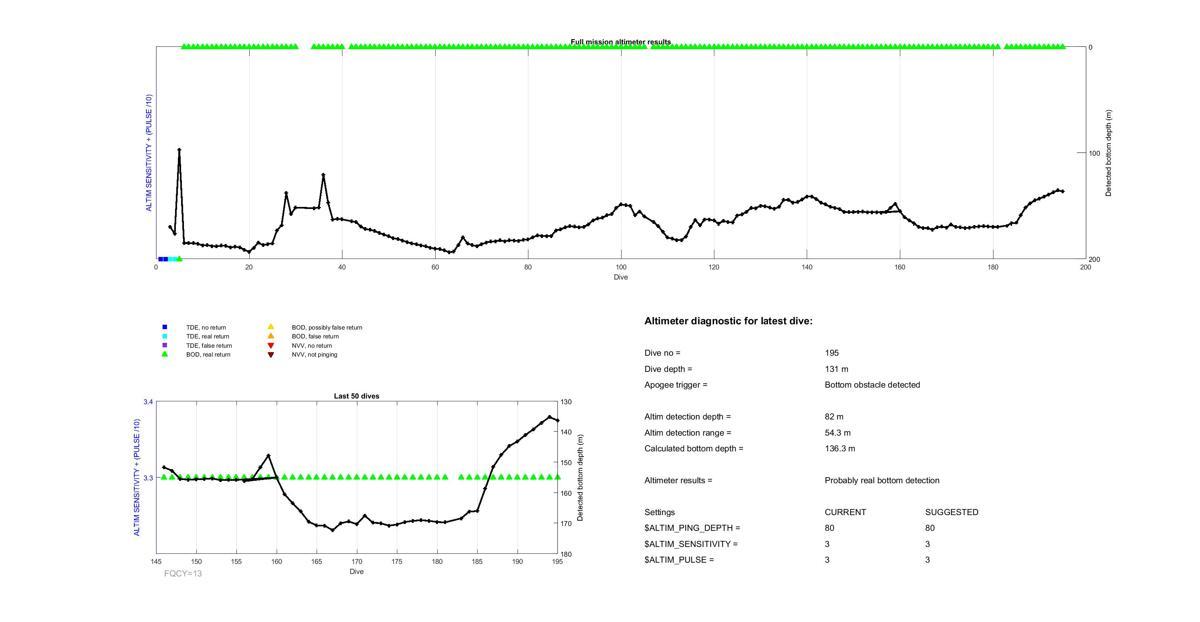Click the 'CURRENT' column header
Viewport: 1200px width, 622px height.
pos(845,512)
